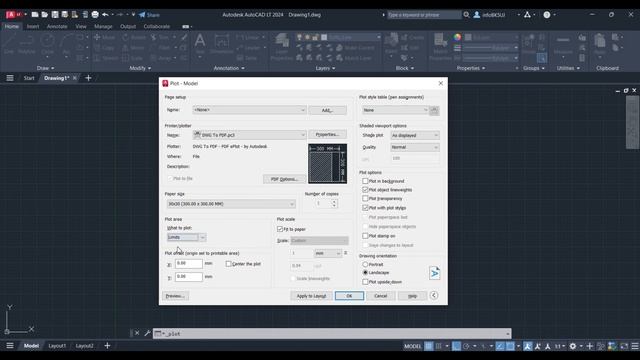Switch to the Collaborate ribbon tab
The height and width of the screenshot is (360, 640).
point(157,26)
